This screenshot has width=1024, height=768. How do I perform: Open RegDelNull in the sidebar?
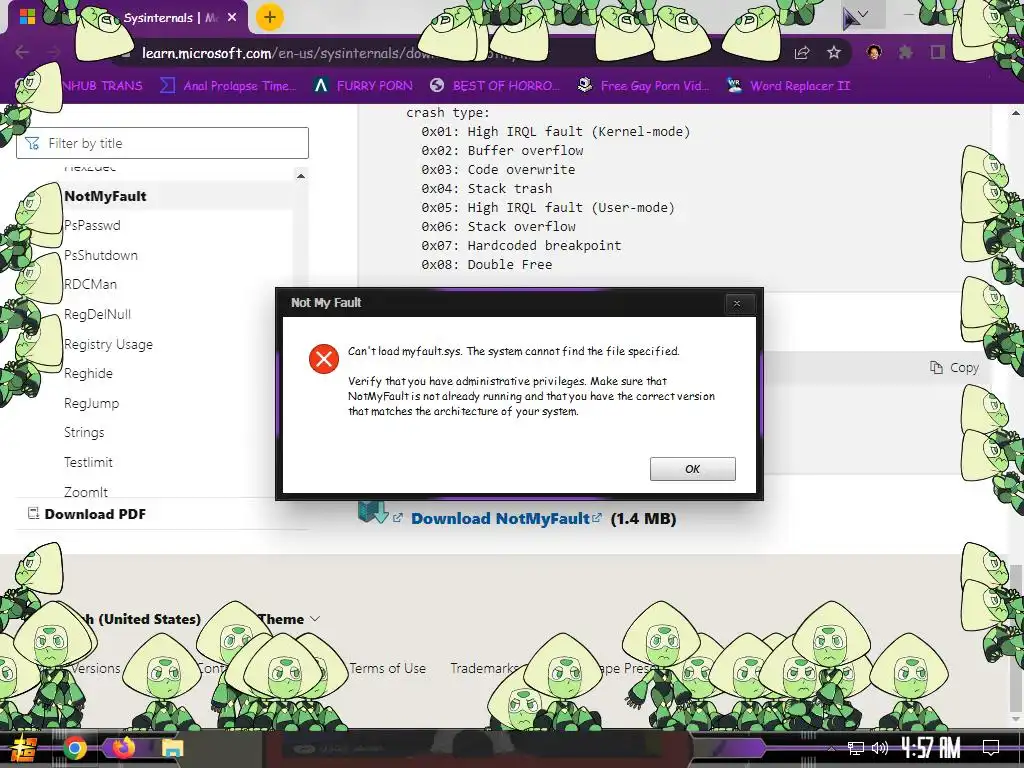(x=97, y=314)
